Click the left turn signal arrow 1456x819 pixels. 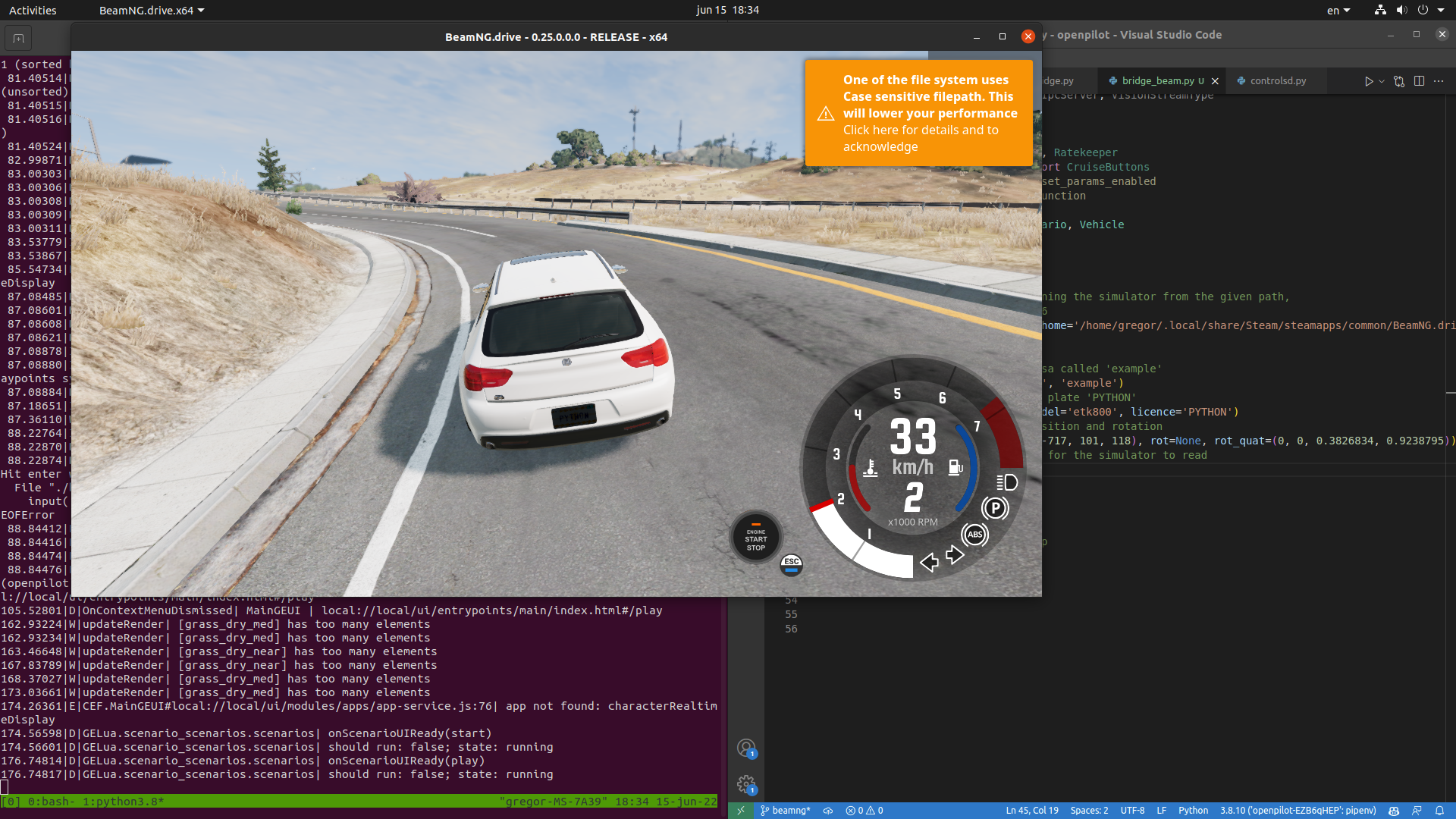coord(929,562)
